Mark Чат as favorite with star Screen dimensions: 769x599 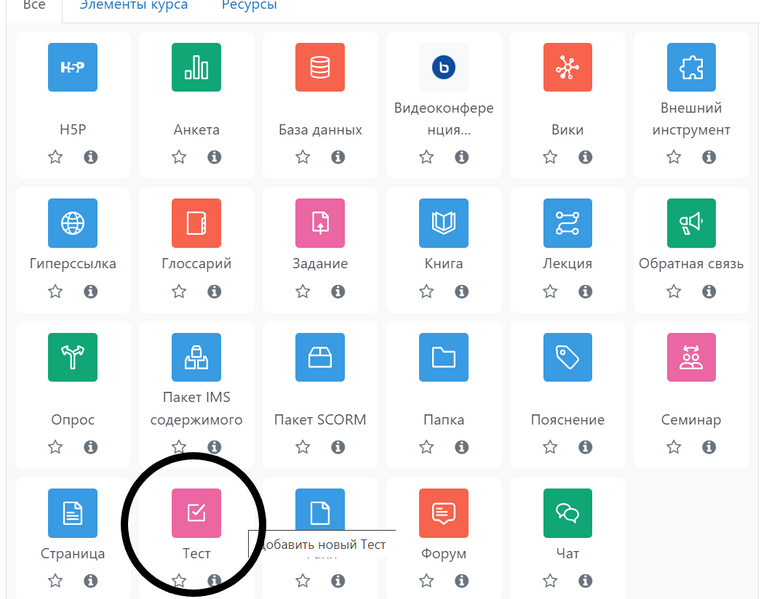coord(550,581)
